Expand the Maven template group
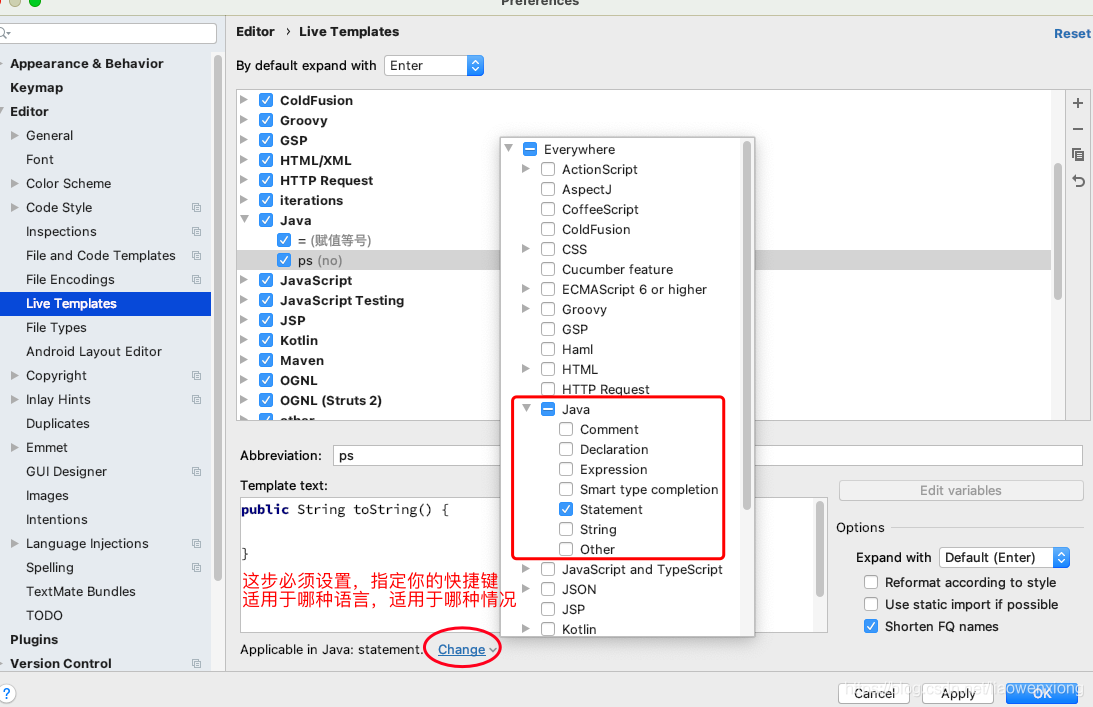The image size is (1093, 707). click(x=245, y=360)
